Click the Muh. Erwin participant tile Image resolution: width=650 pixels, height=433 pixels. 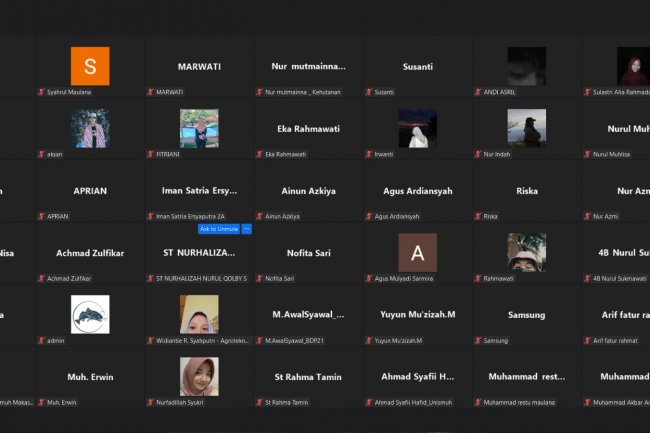click(90, 377)
